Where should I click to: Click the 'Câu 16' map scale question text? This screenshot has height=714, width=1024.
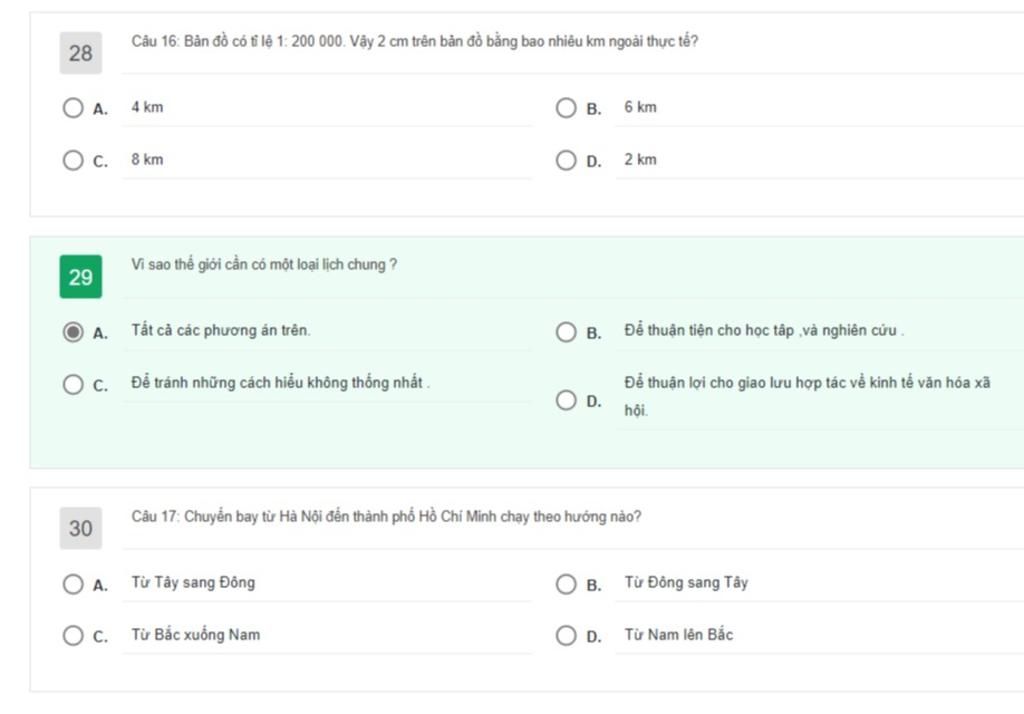[x=414, y=42]
